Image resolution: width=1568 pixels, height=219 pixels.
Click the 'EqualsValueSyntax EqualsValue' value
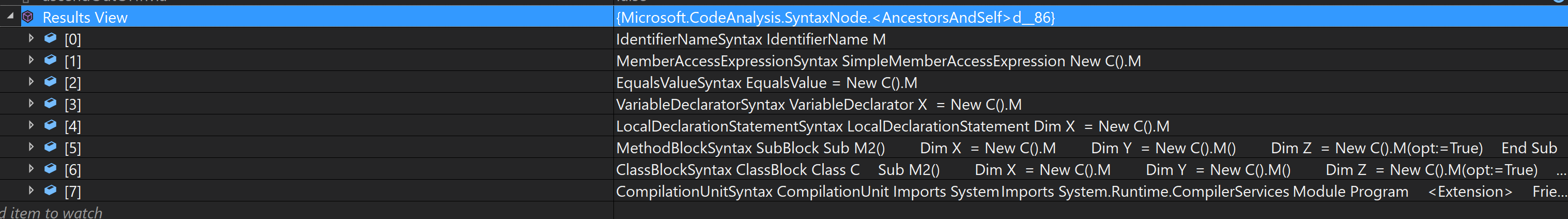(766, 83)
